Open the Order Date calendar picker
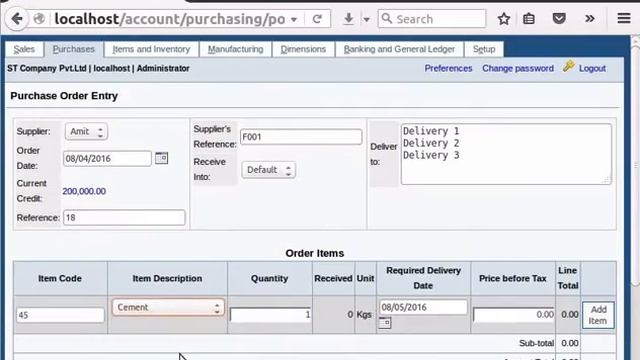 [x=161, y=158]
